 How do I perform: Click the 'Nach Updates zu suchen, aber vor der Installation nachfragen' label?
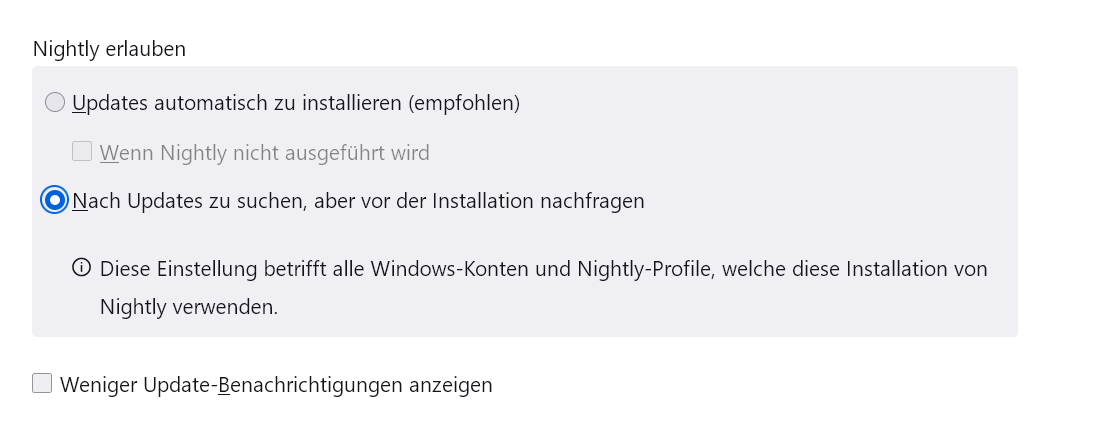pos(358,201)
